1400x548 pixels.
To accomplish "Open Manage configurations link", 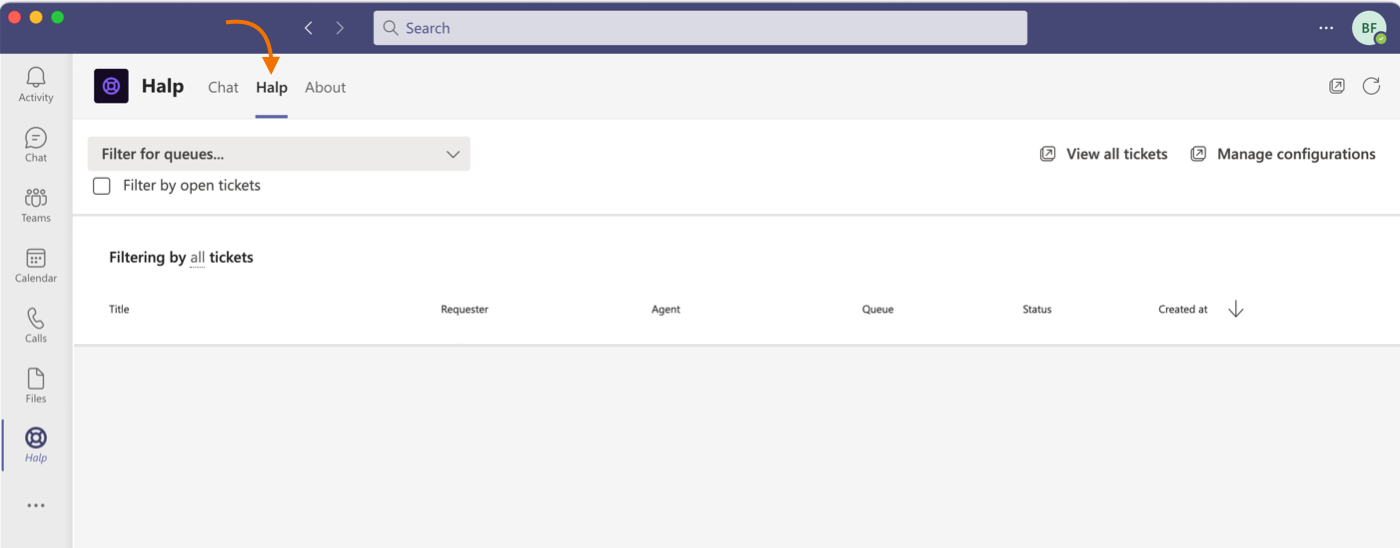I will [1296, 154].
